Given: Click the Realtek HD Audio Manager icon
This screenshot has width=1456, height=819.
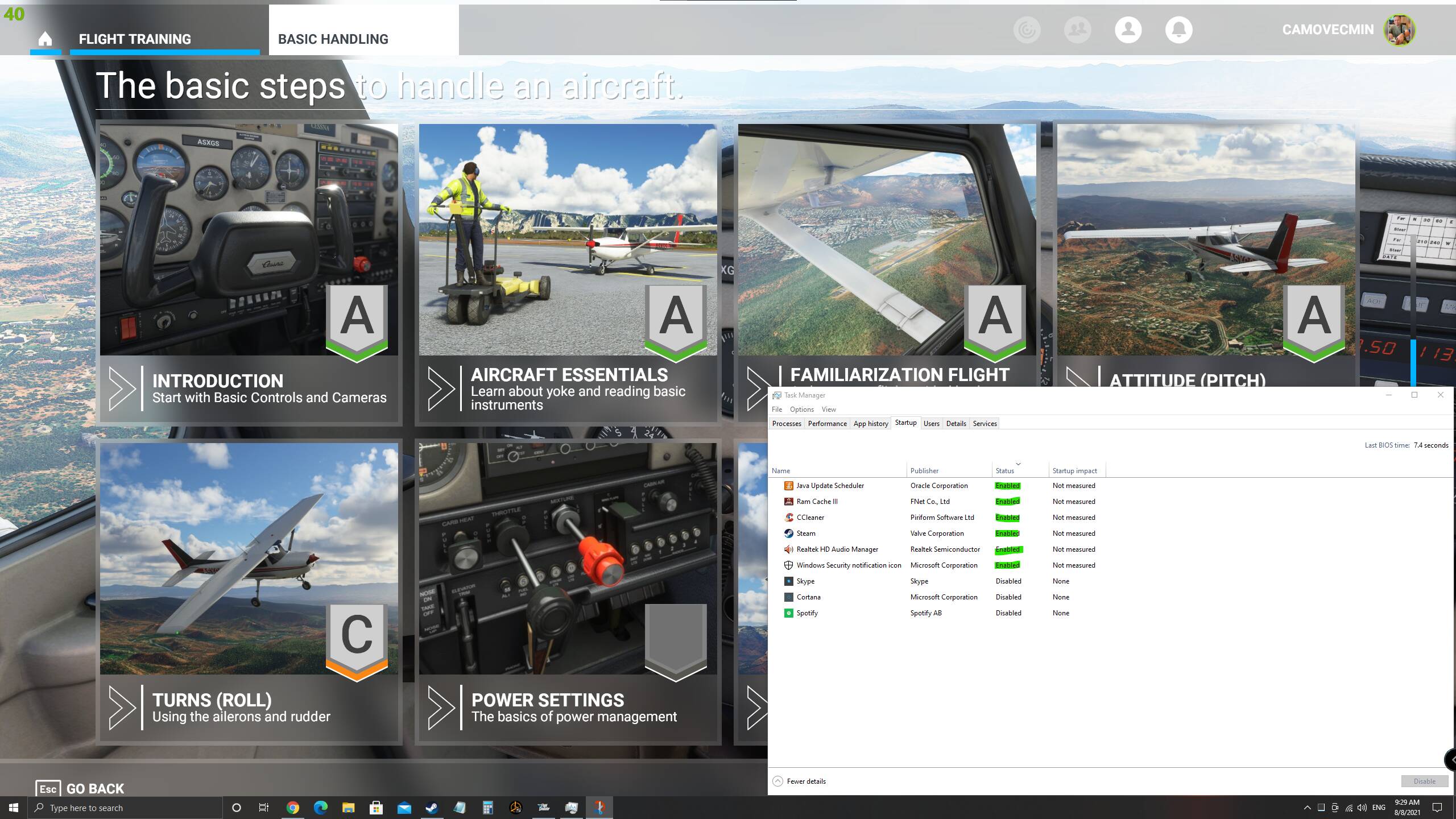Looking at the screenshot, I should (788, 549).
